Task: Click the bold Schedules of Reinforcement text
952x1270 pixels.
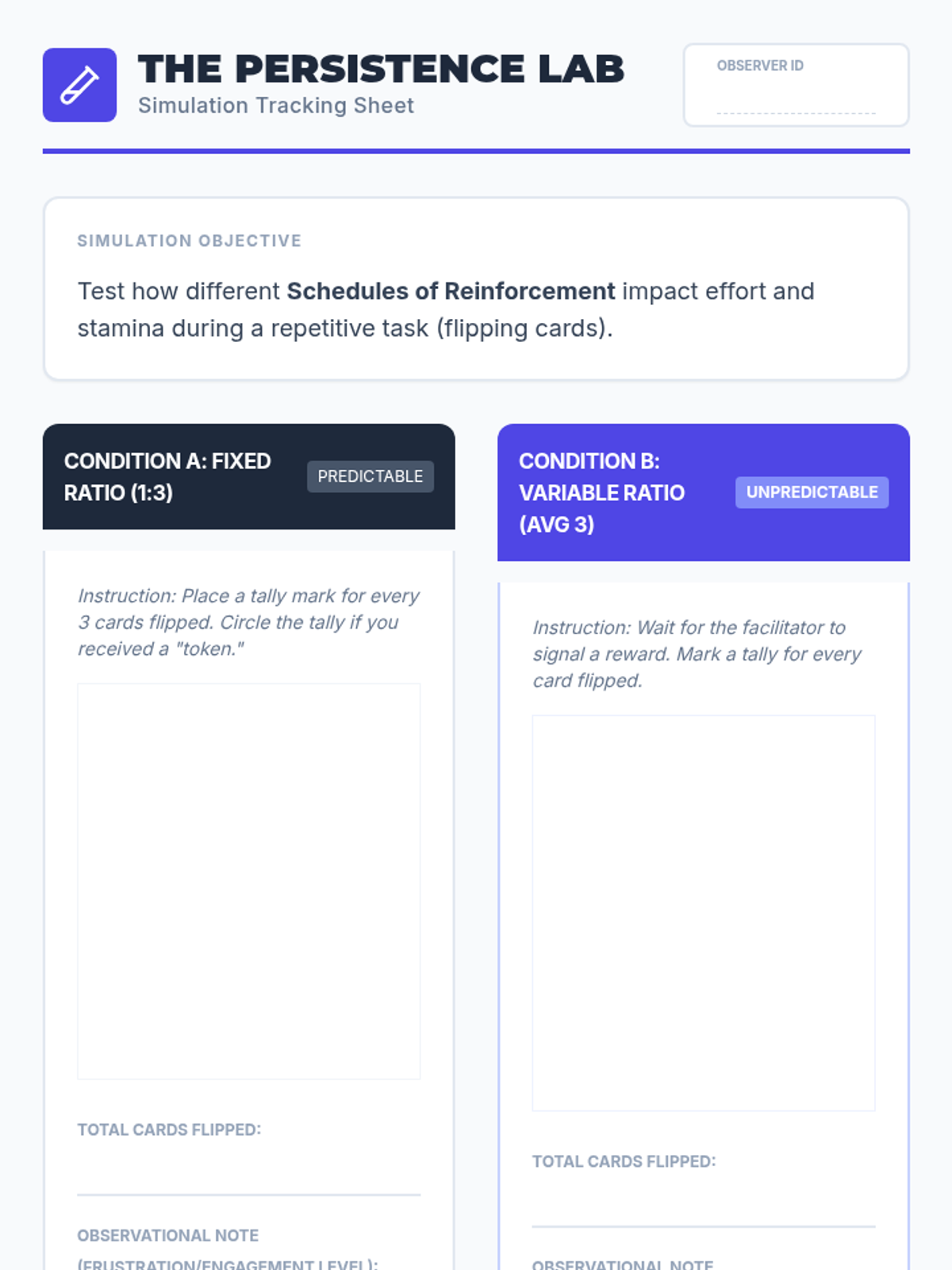Action: tap(451, 291)
